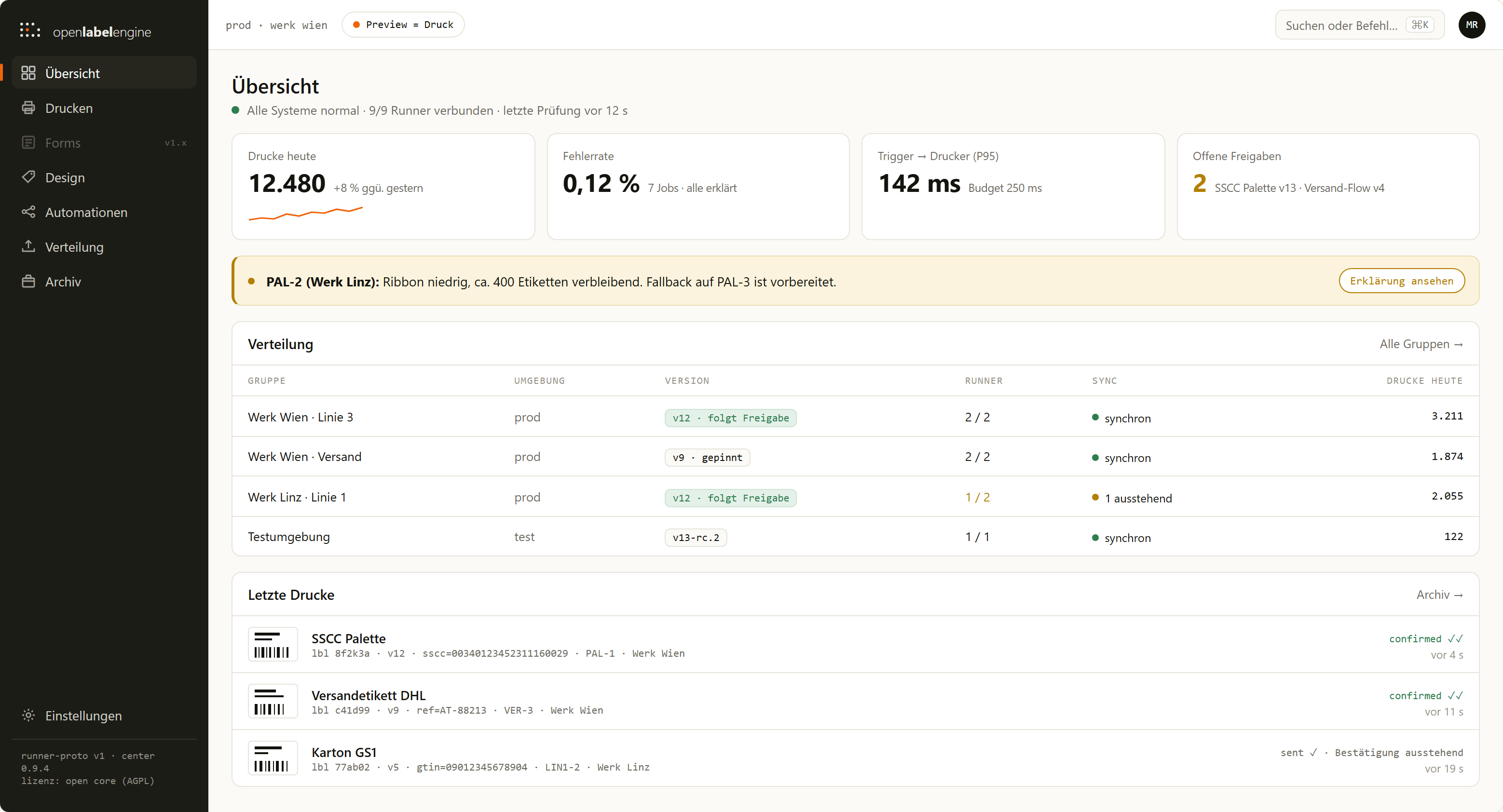
Task: Select the Testumgebung row
Action: (855, 536)
